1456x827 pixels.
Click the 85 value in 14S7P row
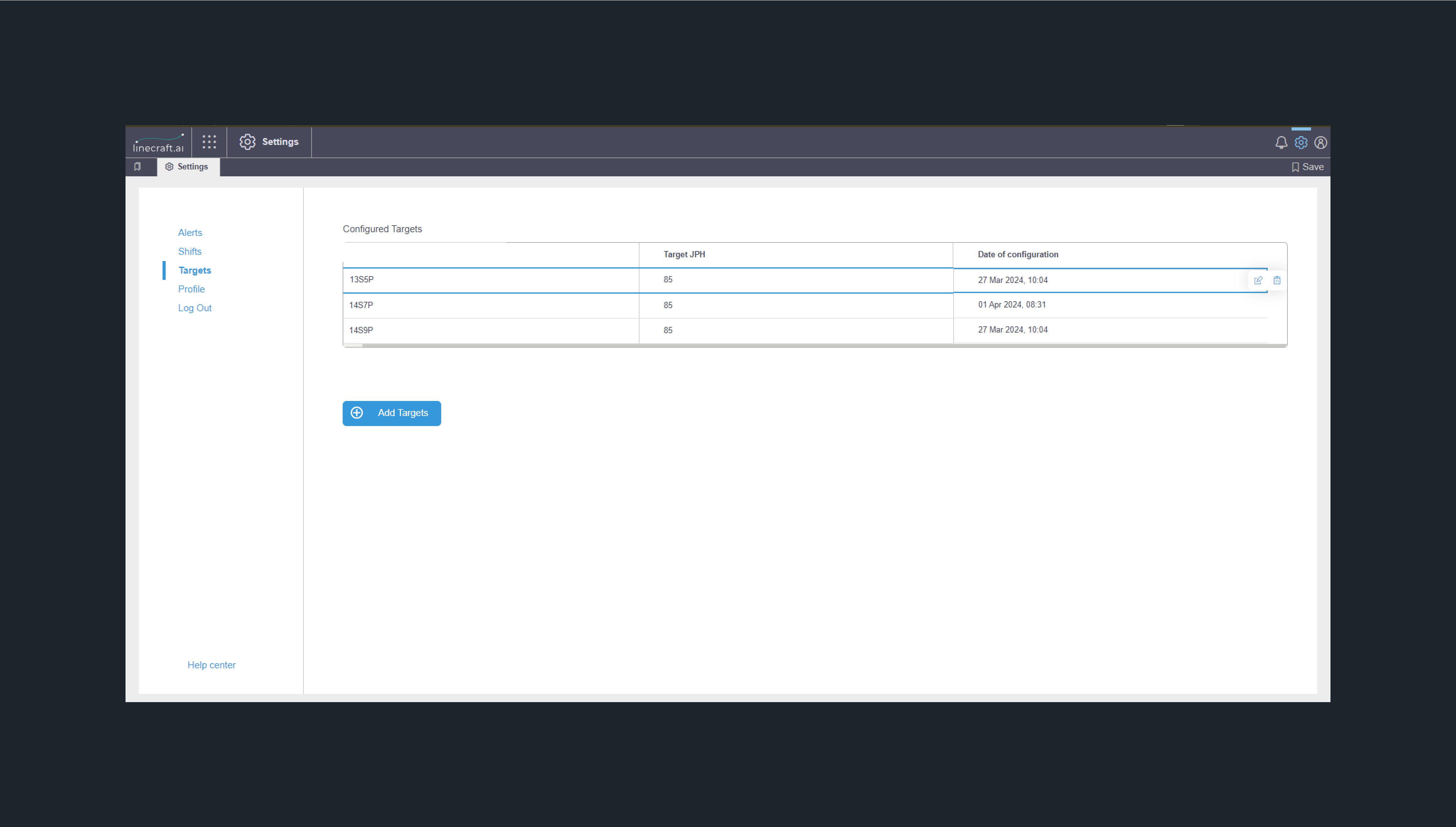coord(668,305)
